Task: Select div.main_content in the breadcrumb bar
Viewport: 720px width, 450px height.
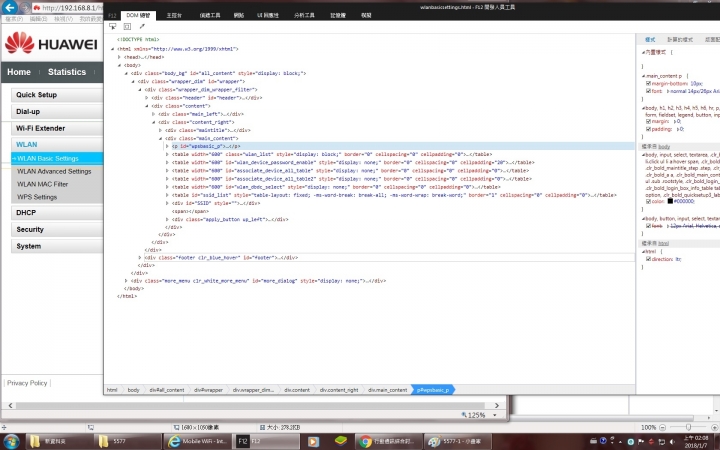Action: pyautogui.click(x=387, y=389)
